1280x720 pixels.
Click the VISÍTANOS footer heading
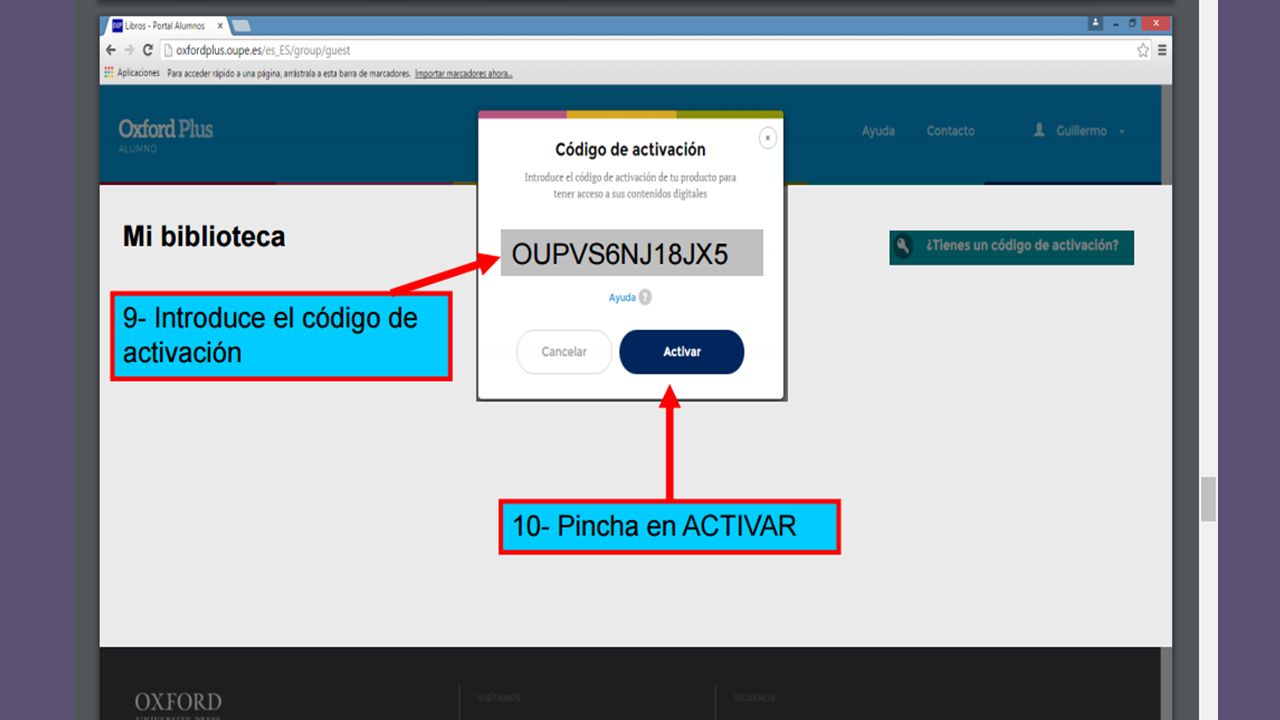coord(499,698)
